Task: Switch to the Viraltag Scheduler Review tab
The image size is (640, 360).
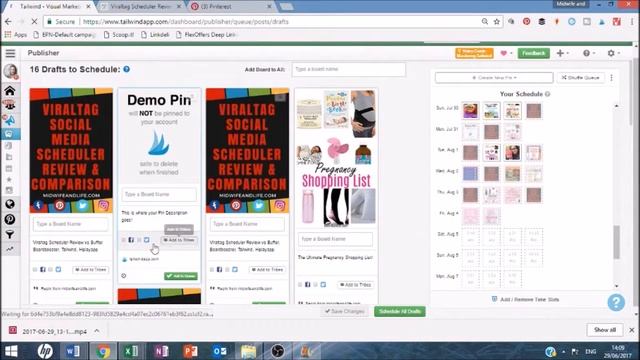Action: 140,7
